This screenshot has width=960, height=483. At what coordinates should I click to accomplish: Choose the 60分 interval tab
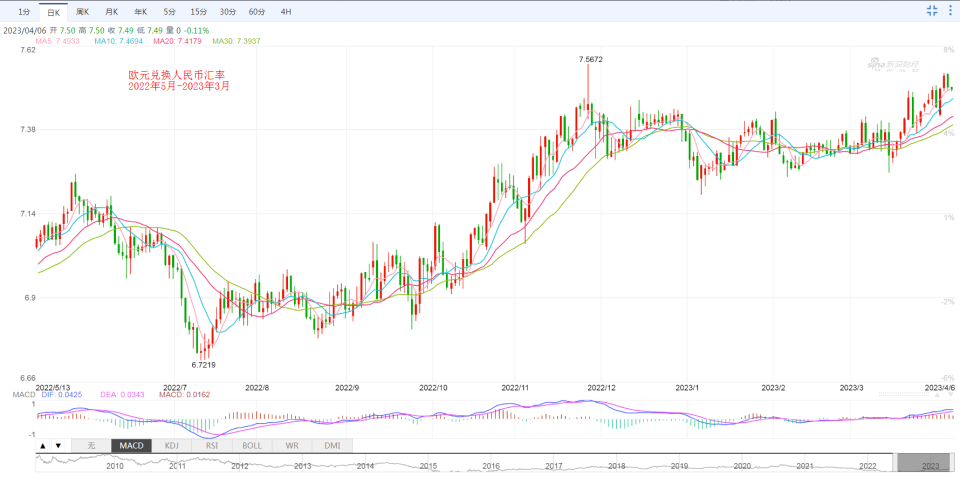click(257, 11)
